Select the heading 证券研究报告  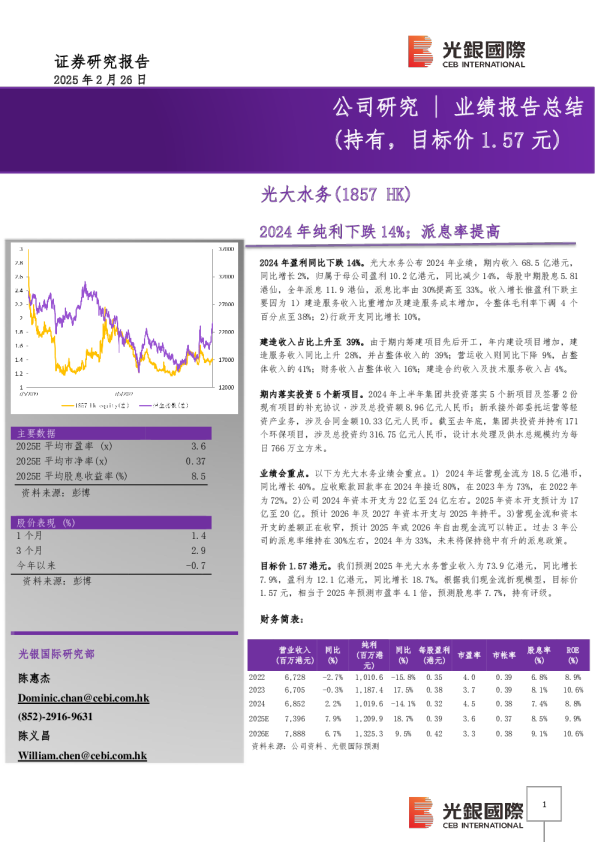[x=101, y=61]
